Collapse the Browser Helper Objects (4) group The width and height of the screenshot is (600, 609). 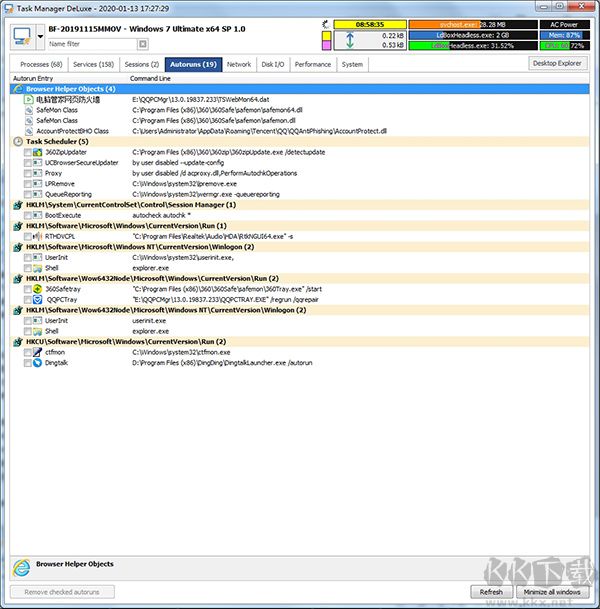(299, 89)
